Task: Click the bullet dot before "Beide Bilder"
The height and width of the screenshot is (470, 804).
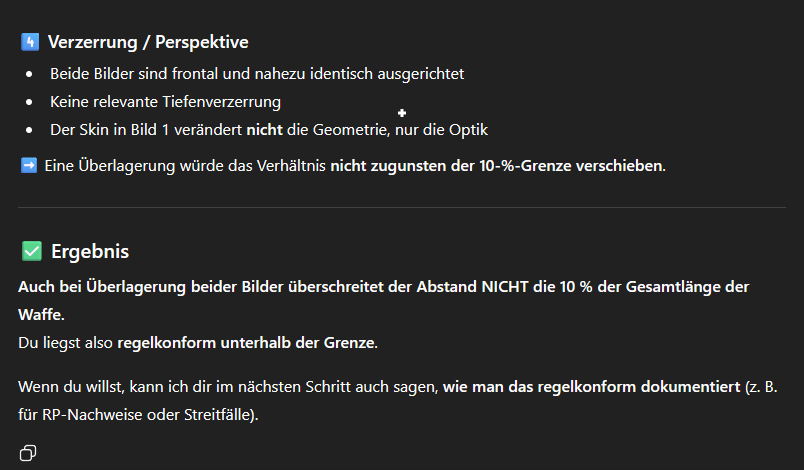Action: (x=29, y=75)
